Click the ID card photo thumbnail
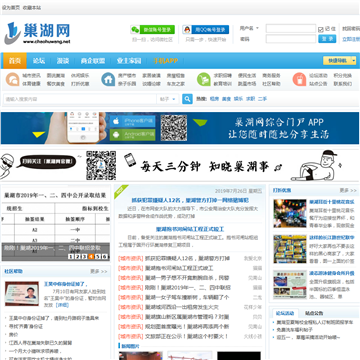The image size is (360, 360). [22, 294]
